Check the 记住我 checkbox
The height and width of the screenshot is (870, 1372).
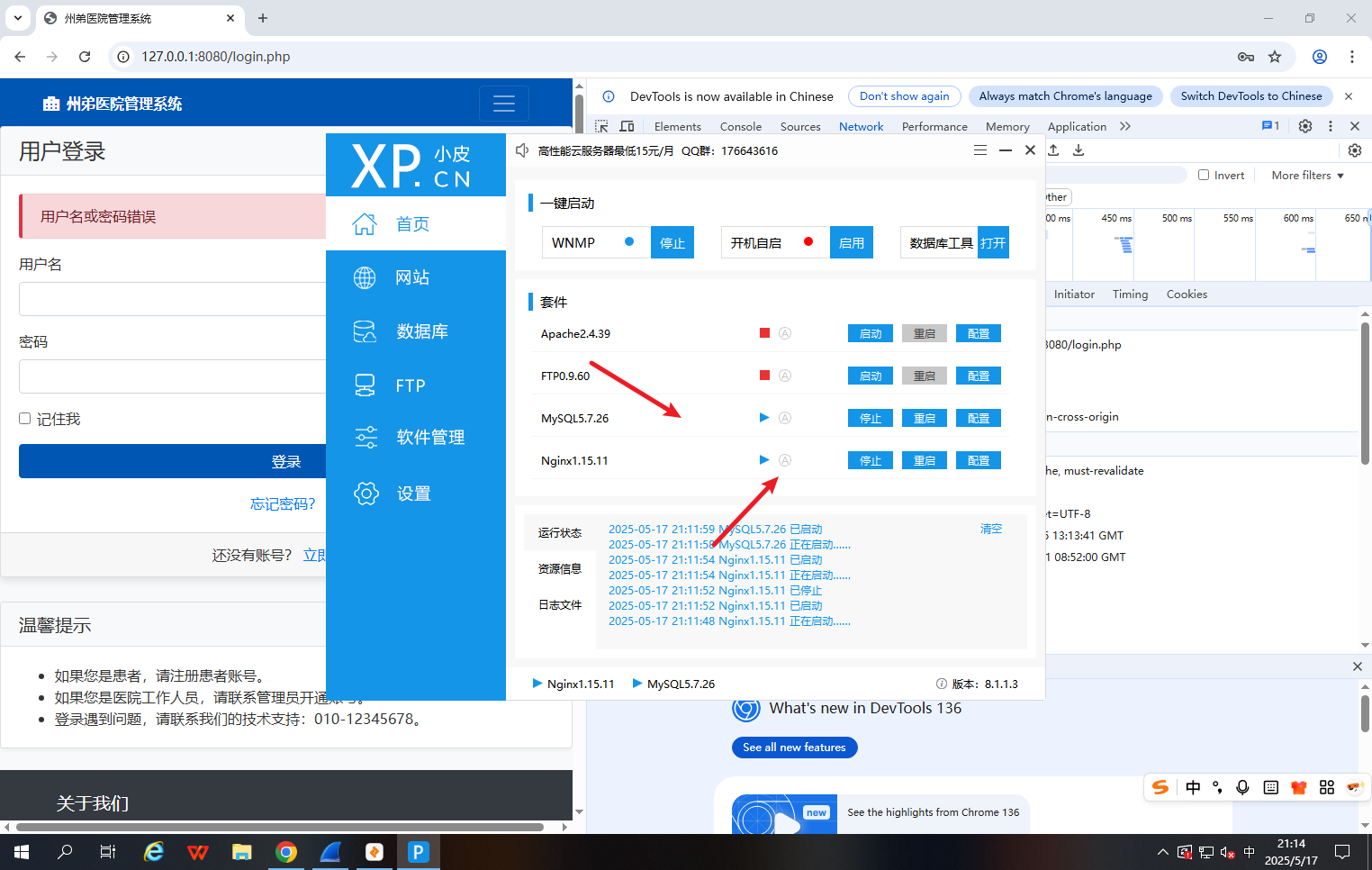[x=25, y=419]
